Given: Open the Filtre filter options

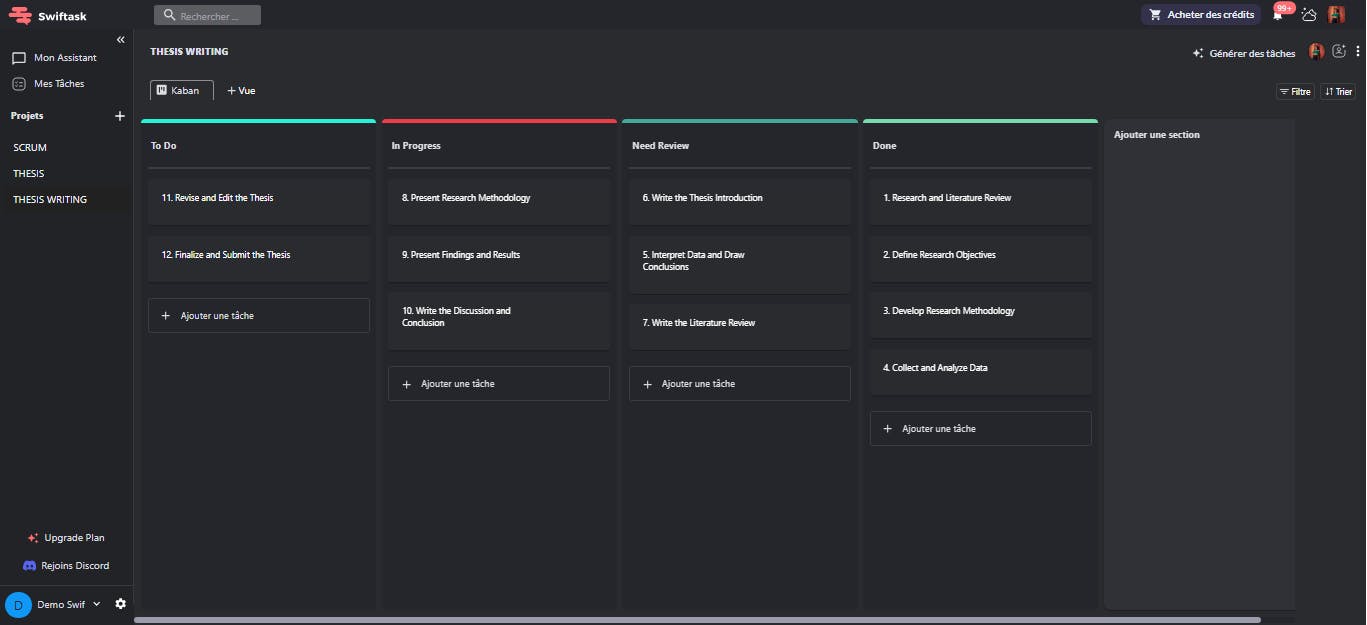Looking at the screenshot, I should coord(1295,92).
